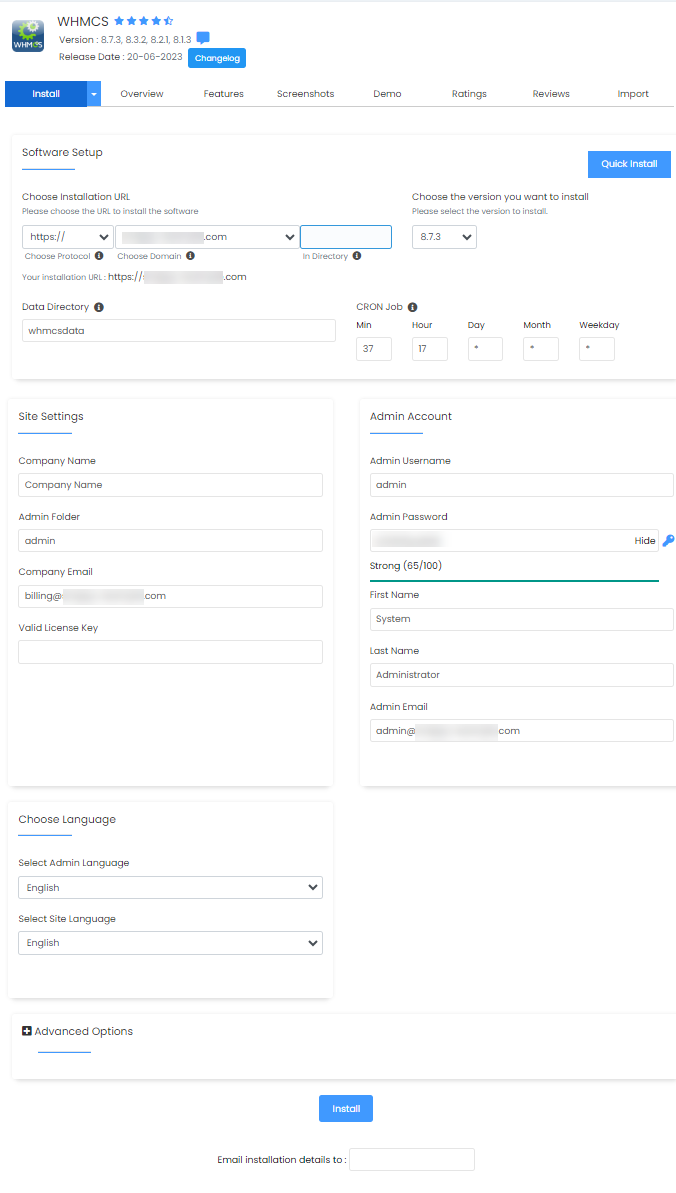Click the WHMCS logo icon

[26, 35]
